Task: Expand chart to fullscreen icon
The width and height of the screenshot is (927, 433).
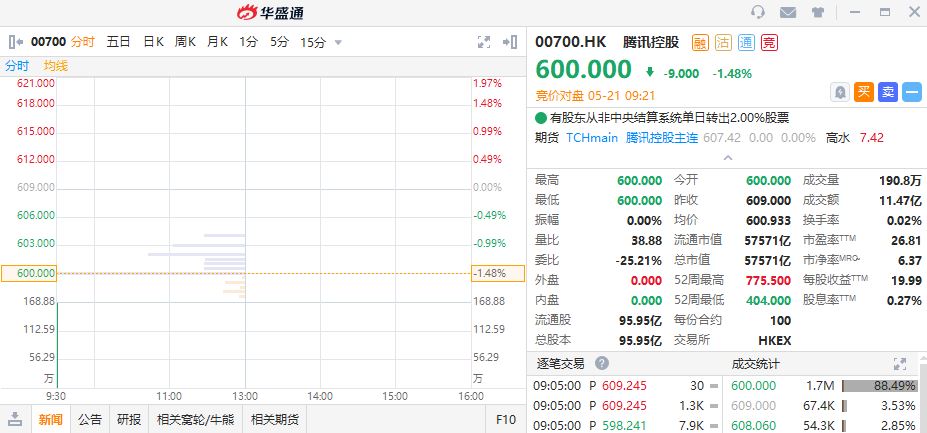Action: tap(484, 42)
